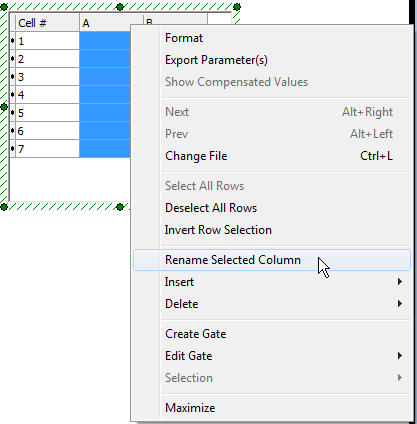Click the top-right green resize handle
Screen dimensions: 417x424
[237, 7]
